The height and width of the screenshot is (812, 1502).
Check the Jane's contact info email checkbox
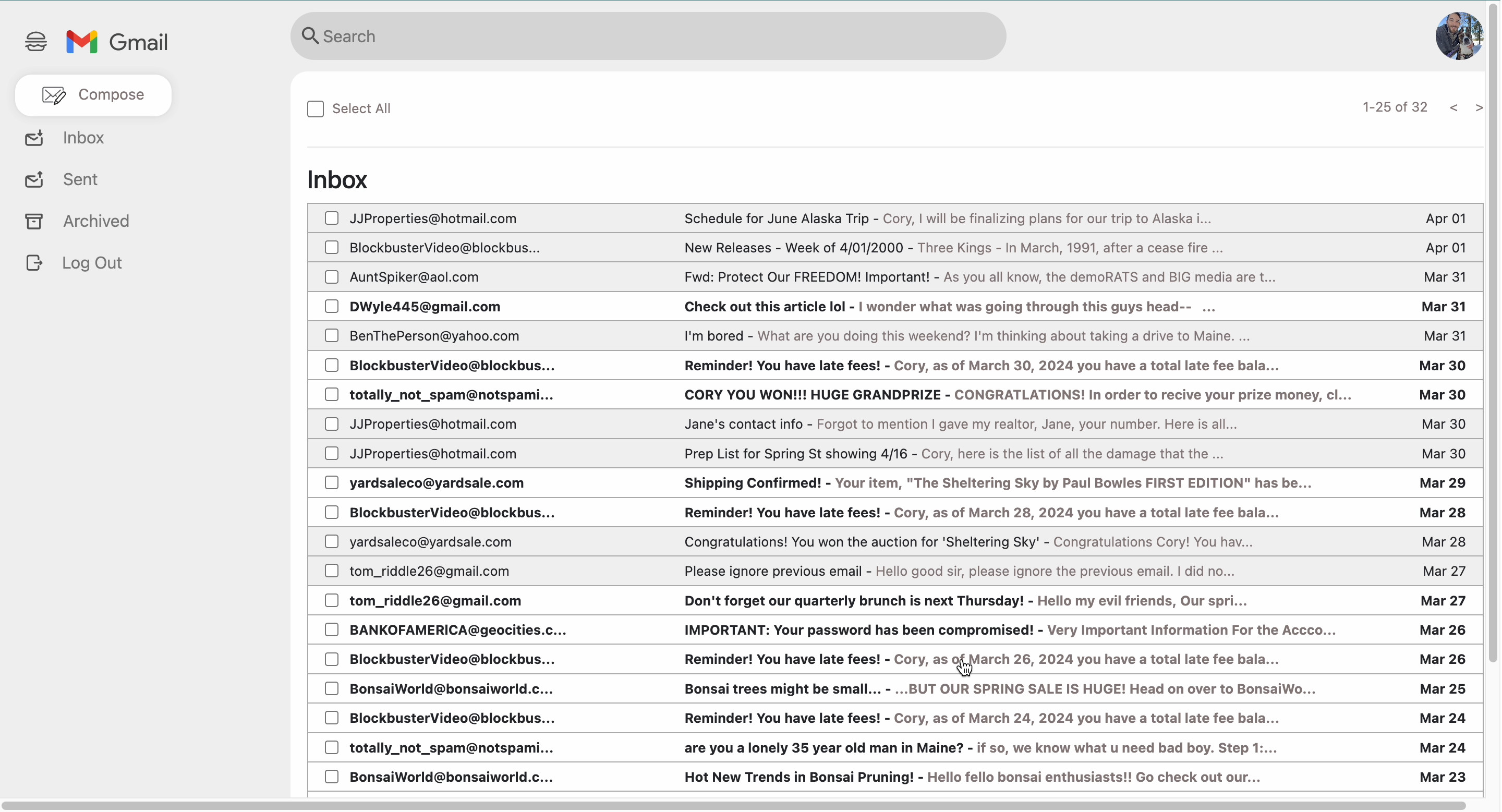[332, 424]
